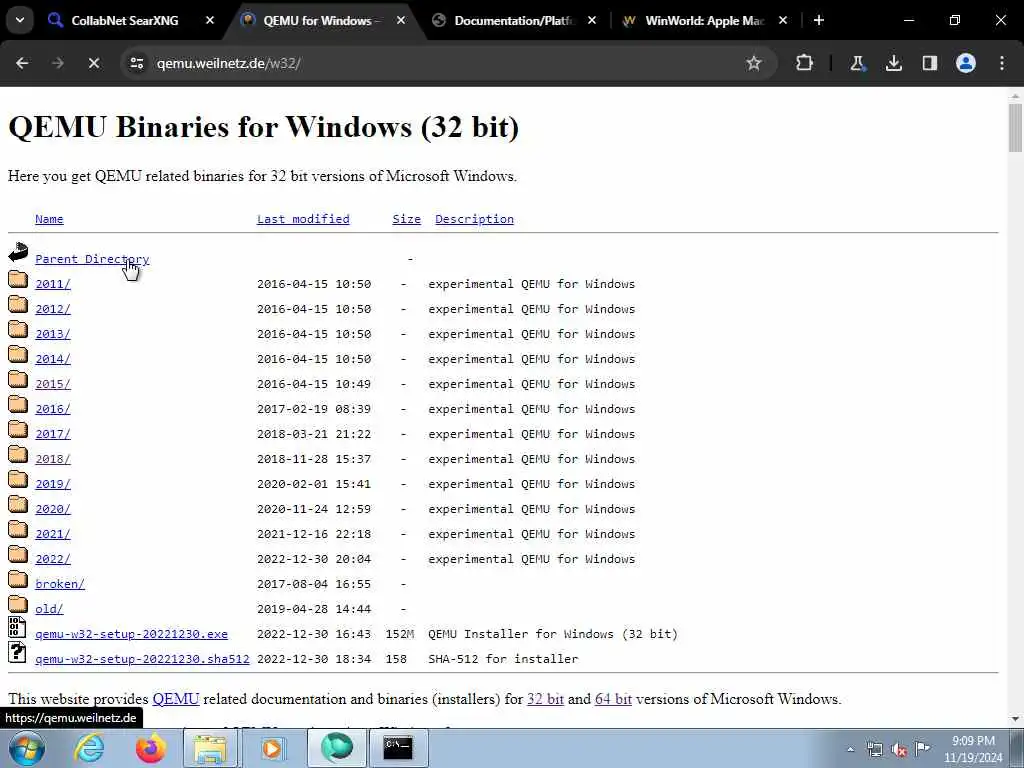Click the binary file icon beside the .exe installer
Viewport: 1024px width, 768px height.
17,627
